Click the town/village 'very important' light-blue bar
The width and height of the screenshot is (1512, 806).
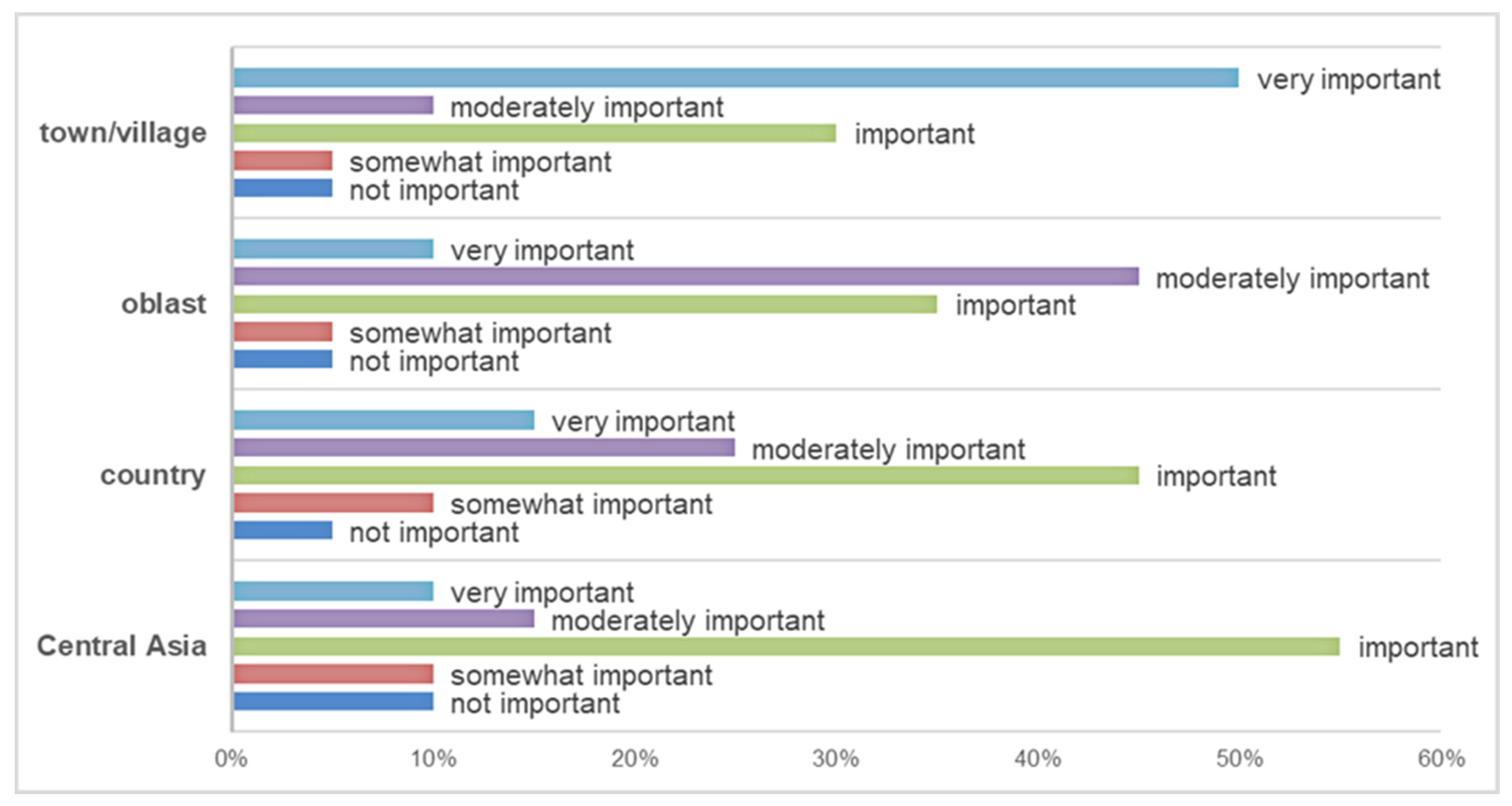735,78
